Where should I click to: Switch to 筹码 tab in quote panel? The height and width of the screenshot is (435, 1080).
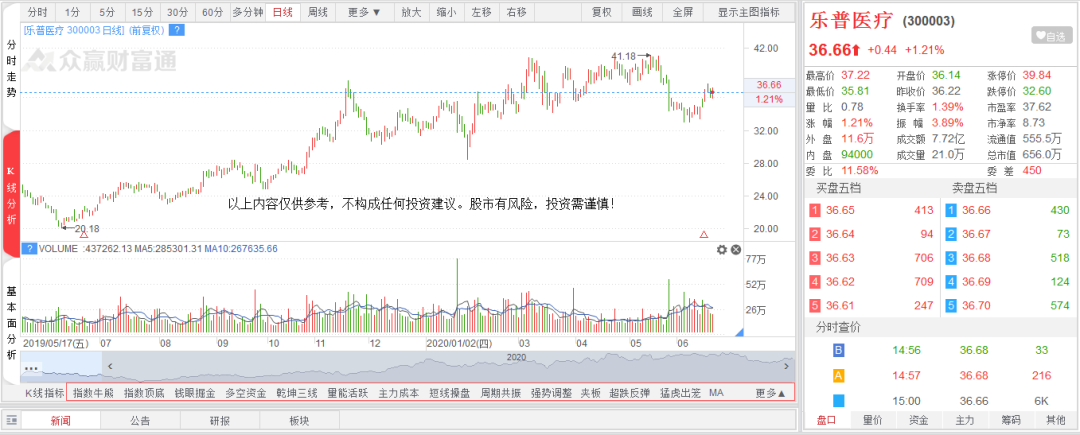coord(1010,421)
